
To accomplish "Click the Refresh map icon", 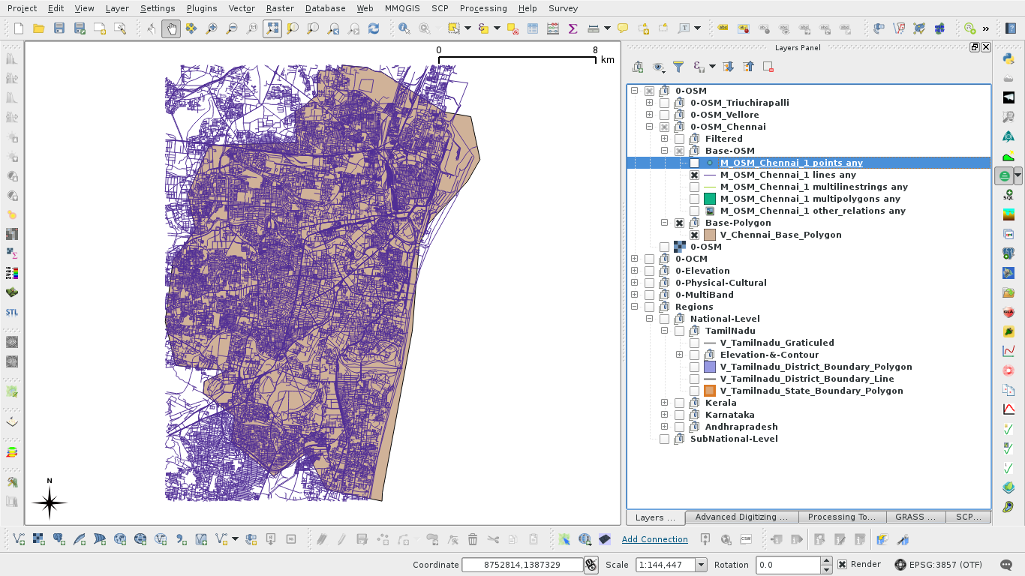I will pyautogui.click(x=373, y=29).
